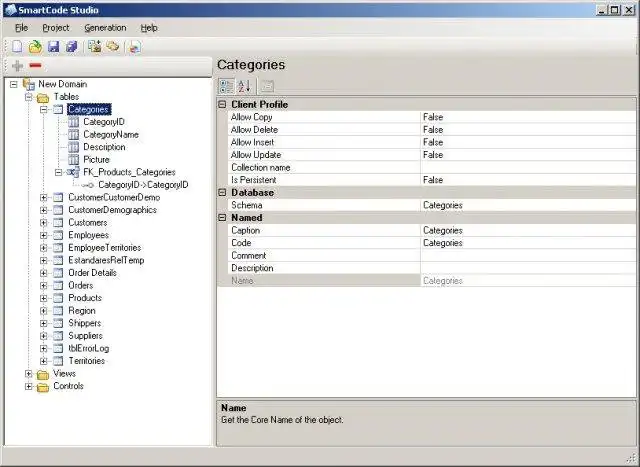Edit the Caption property value
The width and height of the screenshot is (640, 467).
pyautogui.click(x=528, y=231)
